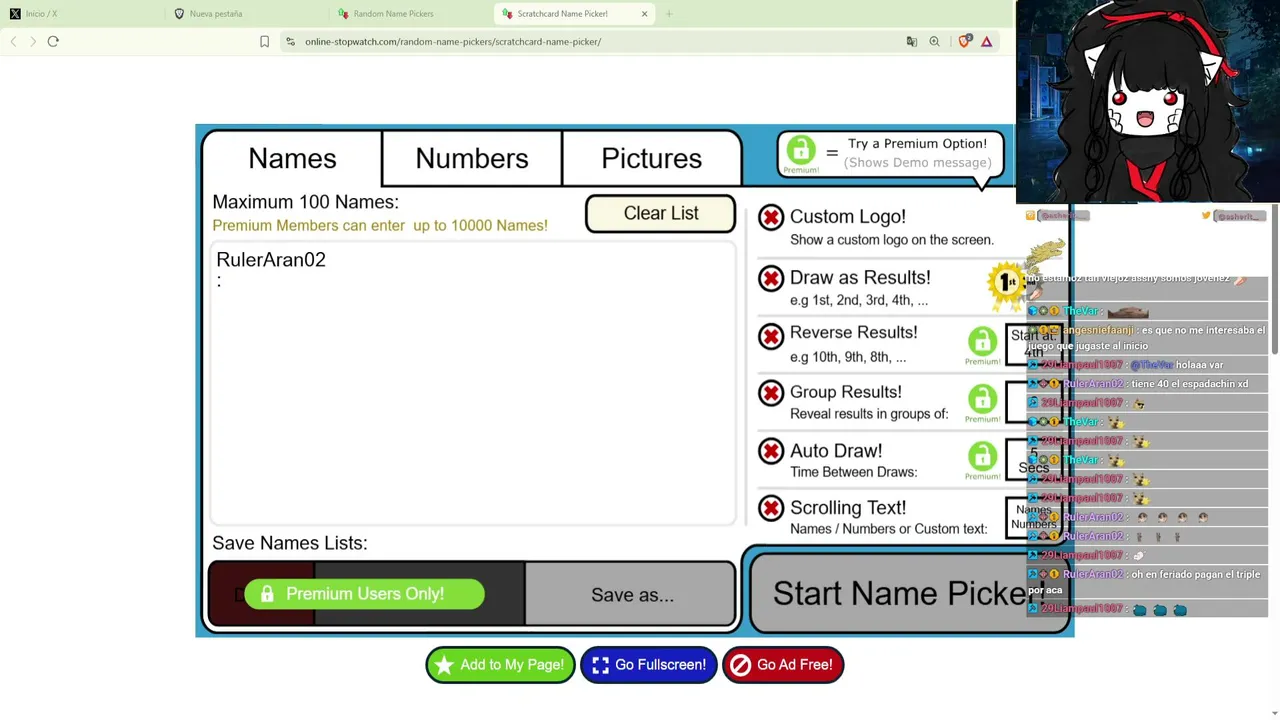
Task: Click the premium lock icon beside Reverse Results
Action: [x=982, y=345]
